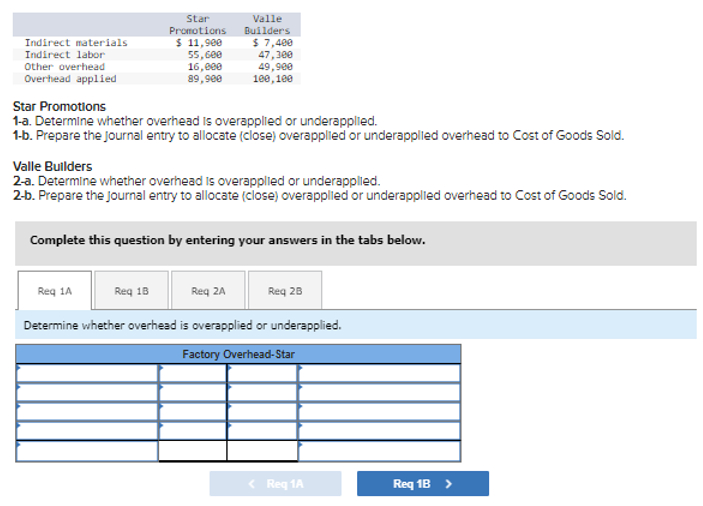Click bottom row credit total cell

pos(262,451)
